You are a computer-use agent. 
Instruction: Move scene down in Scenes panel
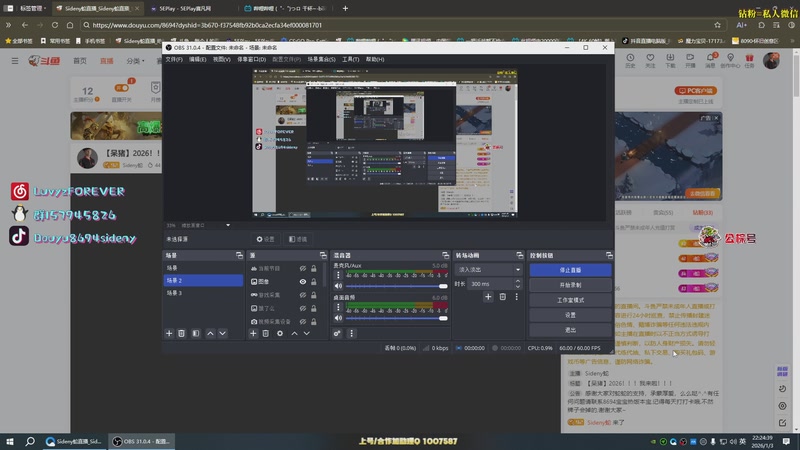(222, 333)
